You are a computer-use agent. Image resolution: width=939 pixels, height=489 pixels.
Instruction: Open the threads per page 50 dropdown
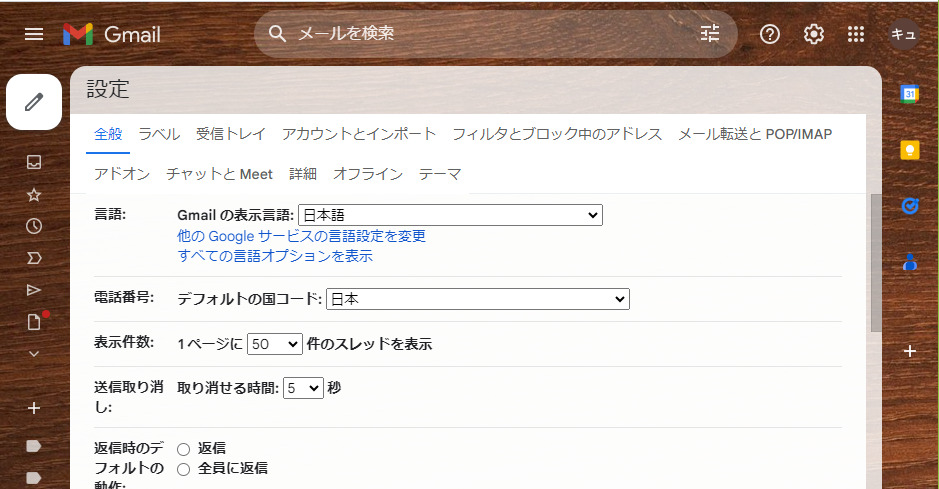[275, 344]
